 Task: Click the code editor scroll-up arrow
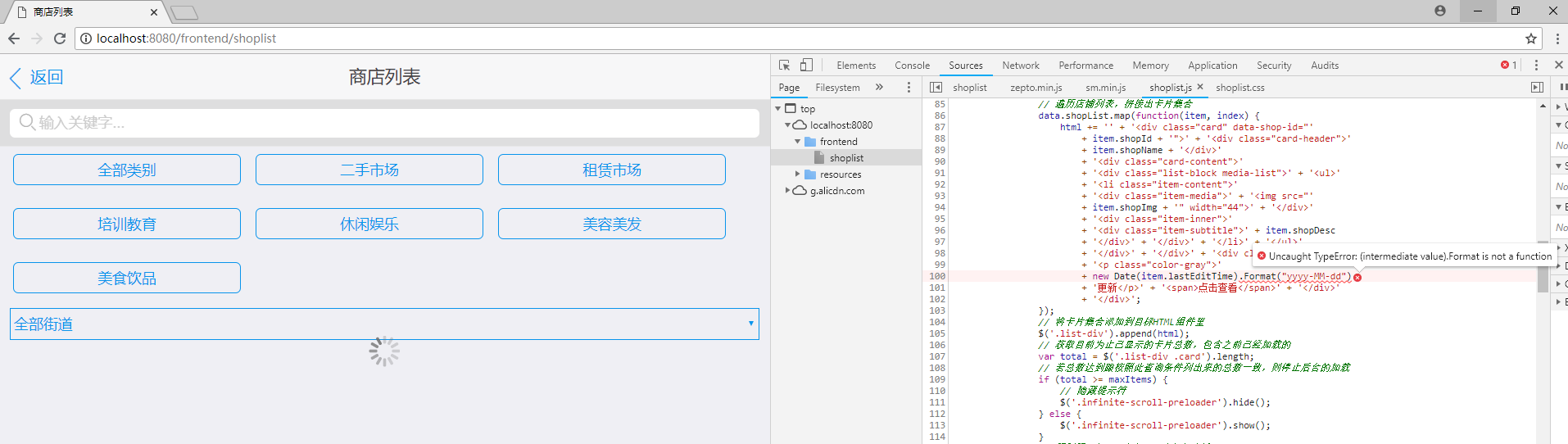click(1543, 106)
